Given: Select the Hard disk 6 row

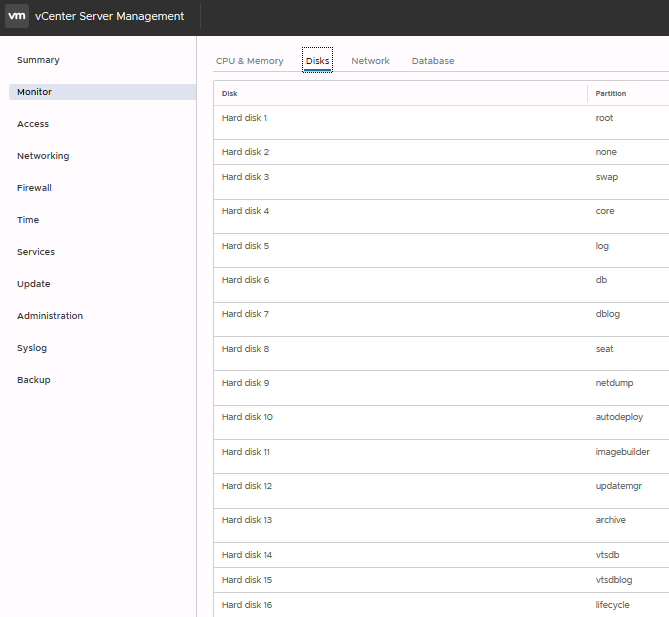Looking at the screenshot, I should click(x=441, y=285).
